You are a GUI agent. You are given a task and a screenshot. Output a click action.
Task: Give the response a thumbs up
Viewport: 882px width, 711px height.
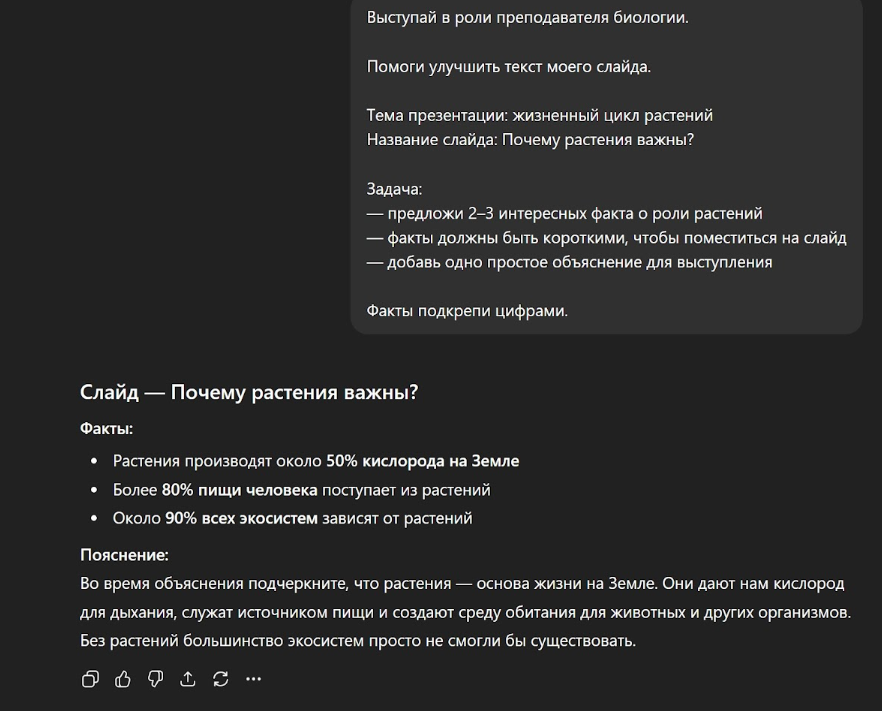(123, 679)
